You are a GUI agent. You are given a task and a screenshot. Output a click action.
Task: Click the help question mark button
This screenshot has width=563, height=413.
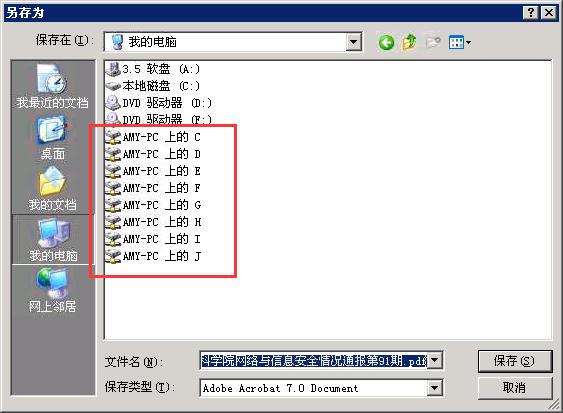pyautogui.click(x=530, y=13)
